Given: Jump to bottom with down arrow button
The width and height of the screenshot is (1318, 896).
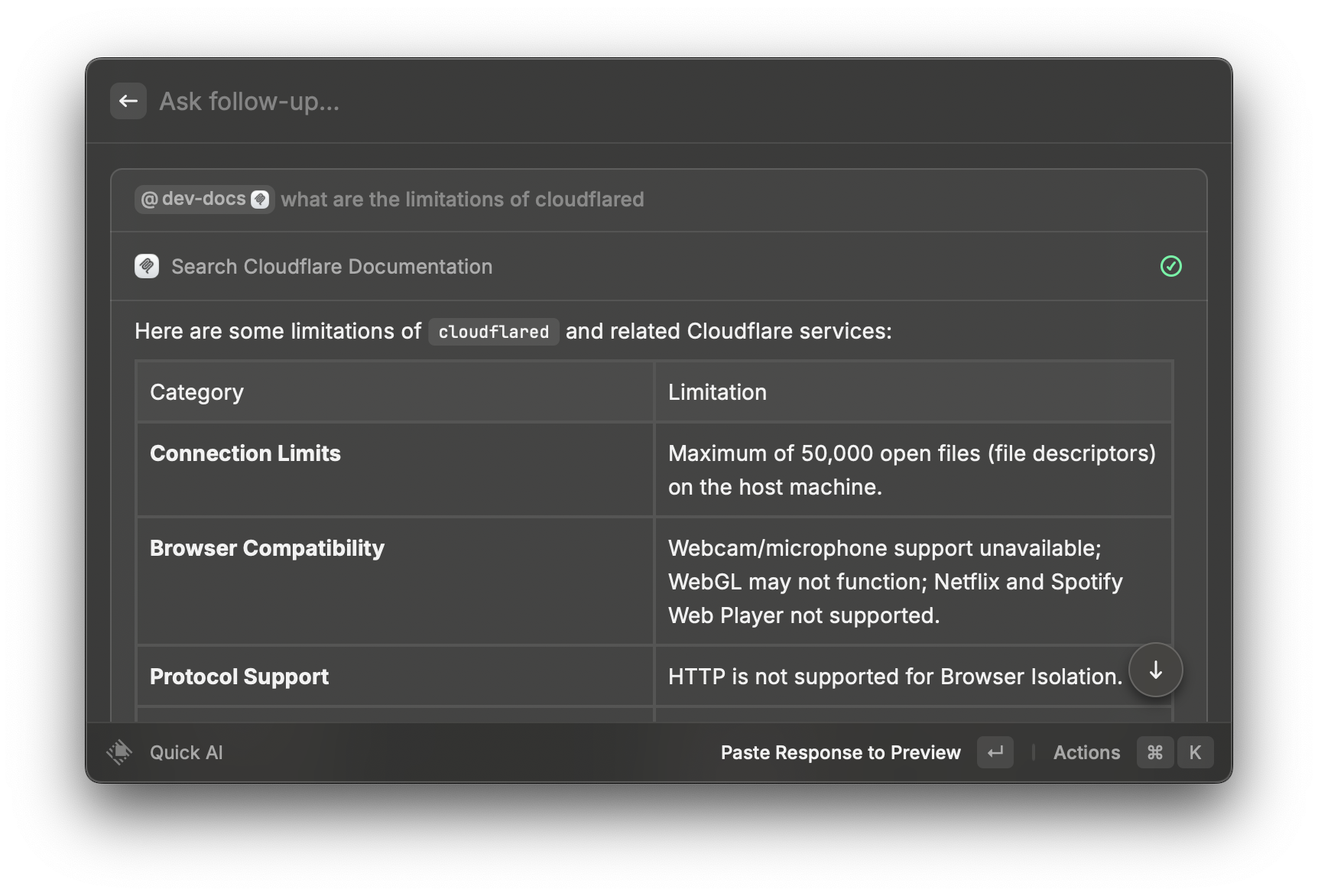Looking at the screenshot, I should (x=1156, y=670).
